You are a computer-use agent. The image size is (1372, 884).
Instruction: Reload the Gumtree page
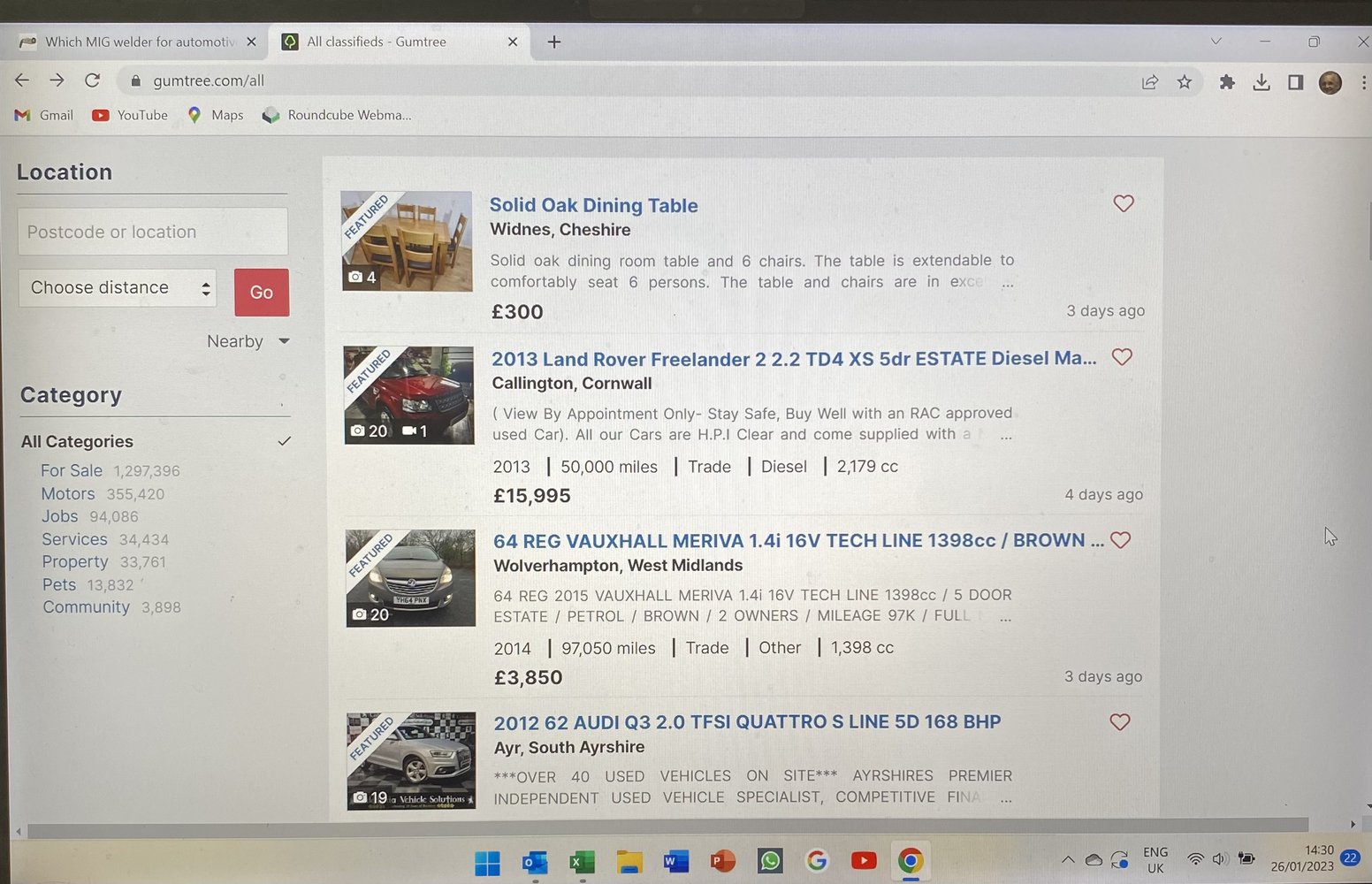tap(92, 80)
